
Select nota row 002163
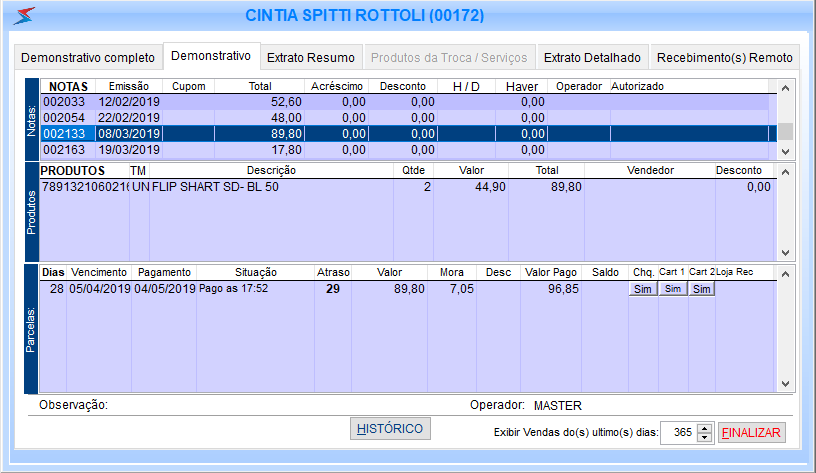(x=405, y=150)
